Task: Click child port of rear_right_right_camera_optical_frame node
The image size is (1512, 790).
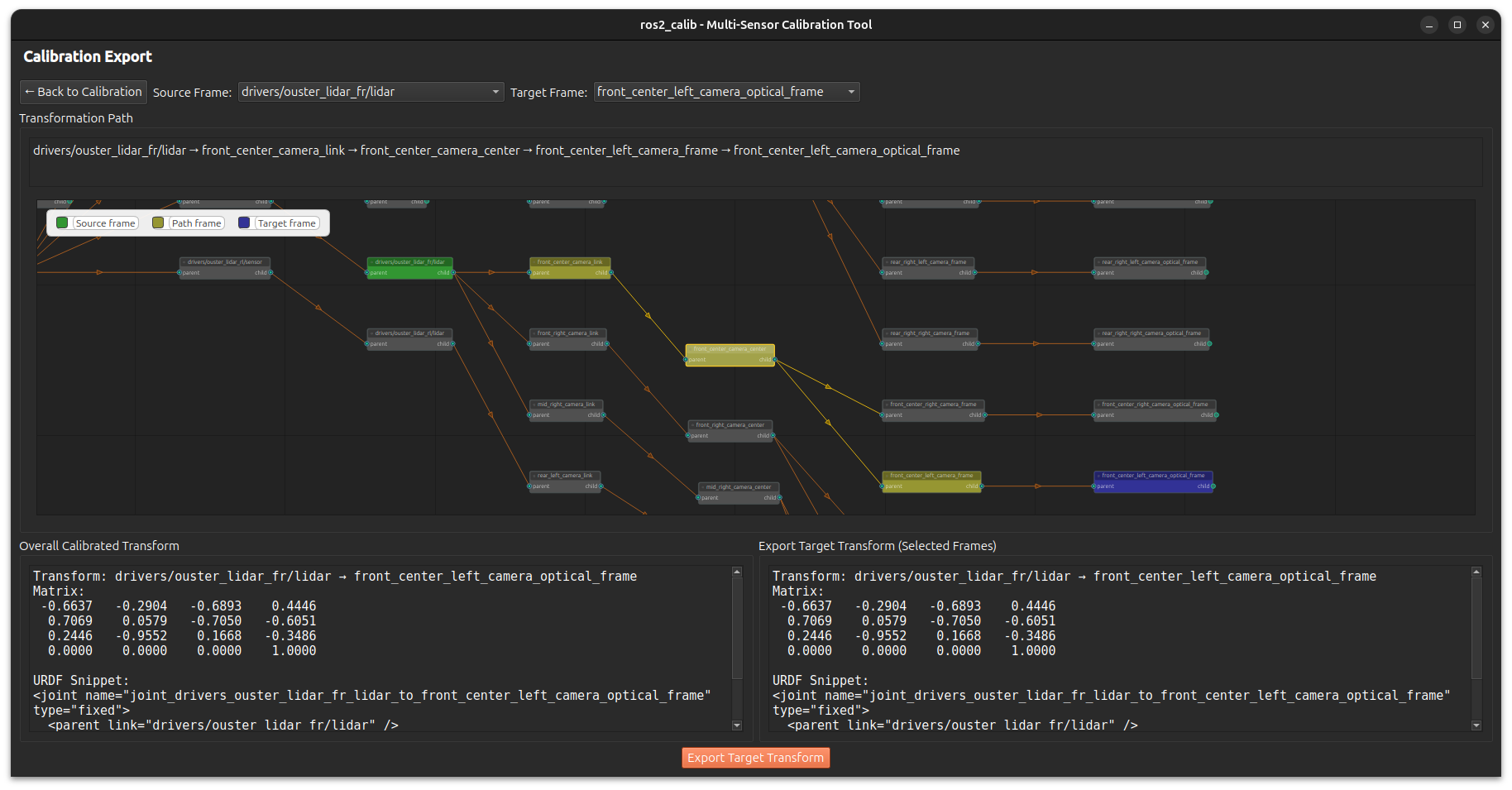Action: (1209, 343)
